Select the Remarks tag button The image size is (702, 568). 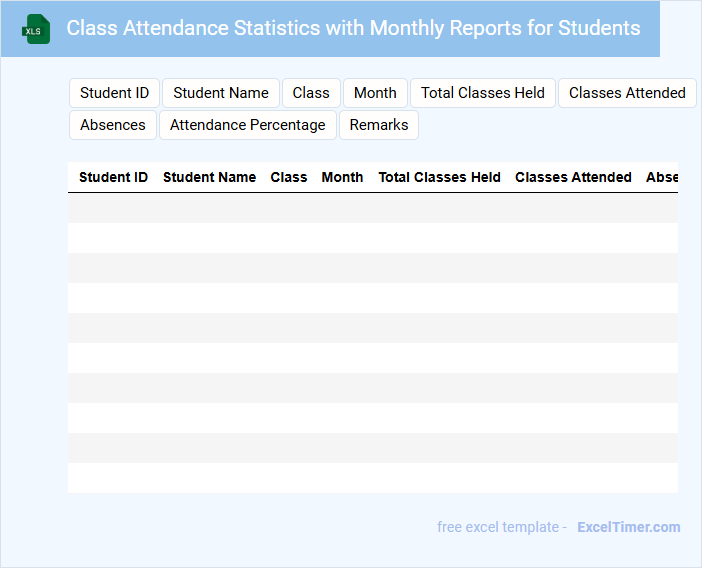[x=379, y=125]
